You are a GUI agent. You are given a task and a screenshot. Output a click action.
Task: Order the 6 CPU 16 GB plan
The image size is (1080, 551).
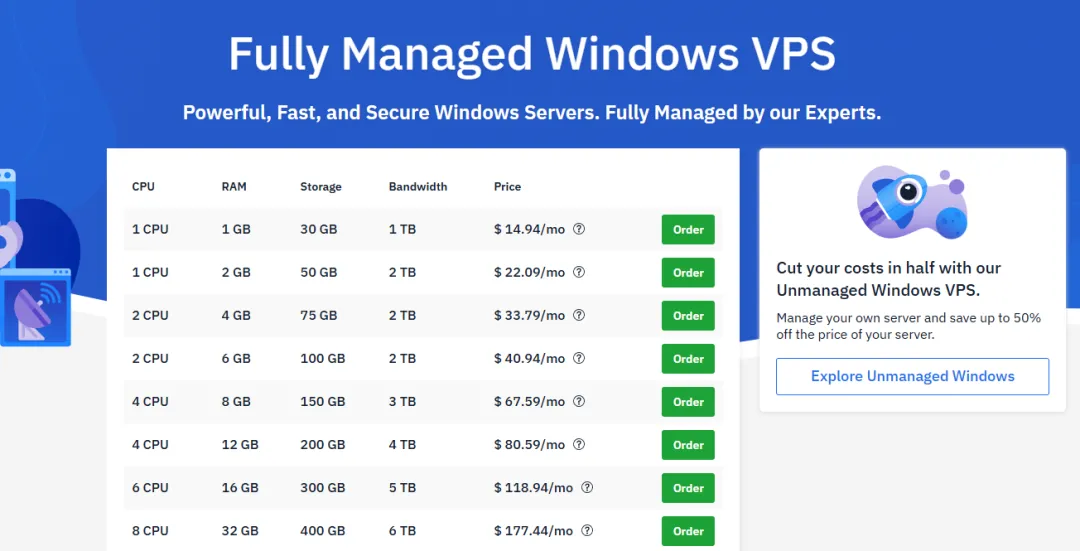pos(688,488)
